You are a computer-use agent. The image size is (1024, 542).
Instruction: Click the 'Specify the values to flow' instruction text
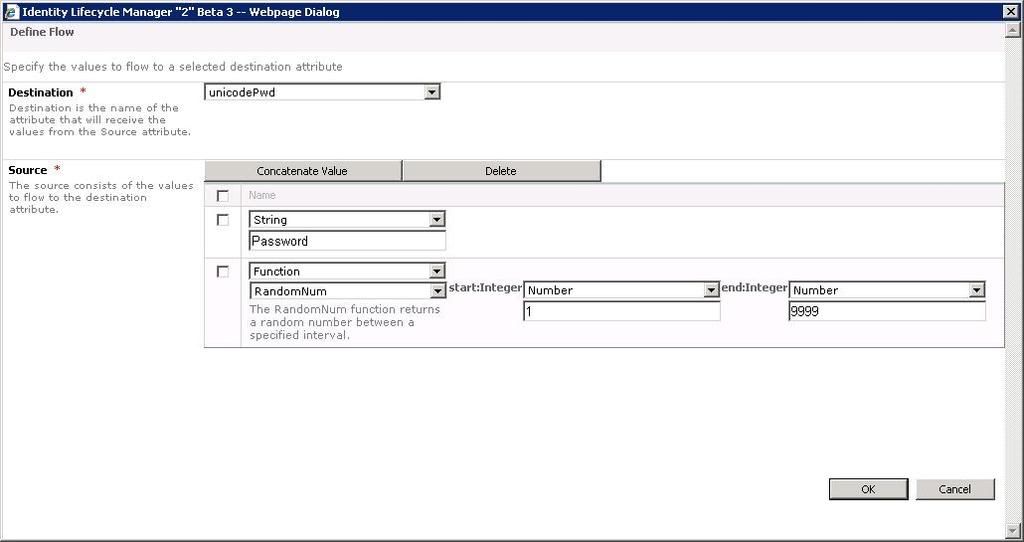tap(173, 67)
